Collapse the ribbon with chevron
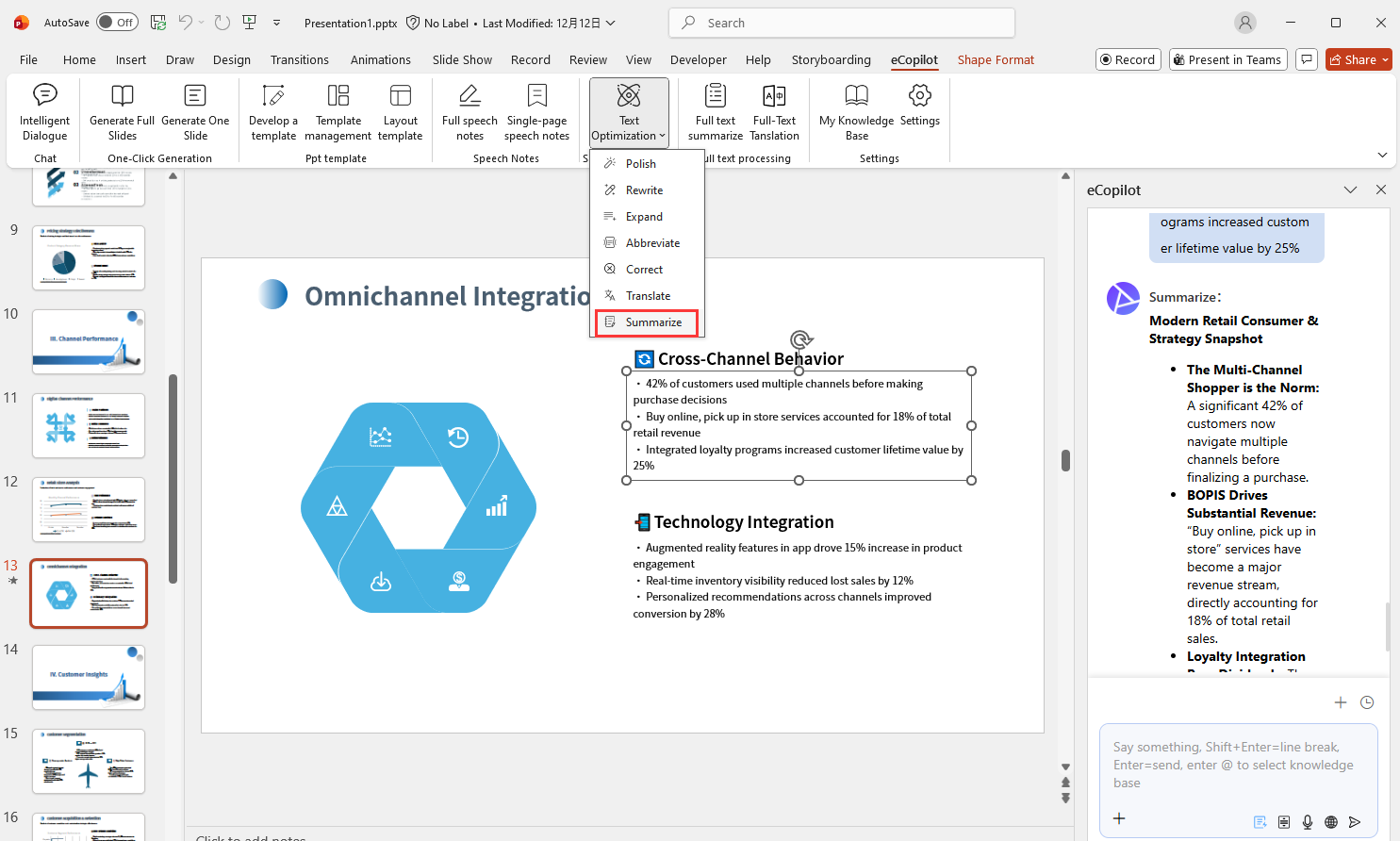Image resolution: width=1400 pixels, height=841 pixels. pyautogui.click(x=1382, y=155)
